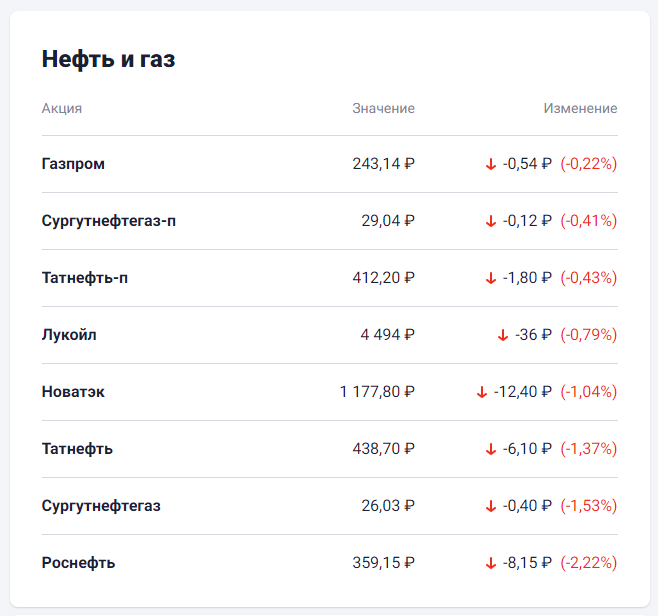
Task: Click the red down arrow for Татнефть
Action: (x=491, y=449)
